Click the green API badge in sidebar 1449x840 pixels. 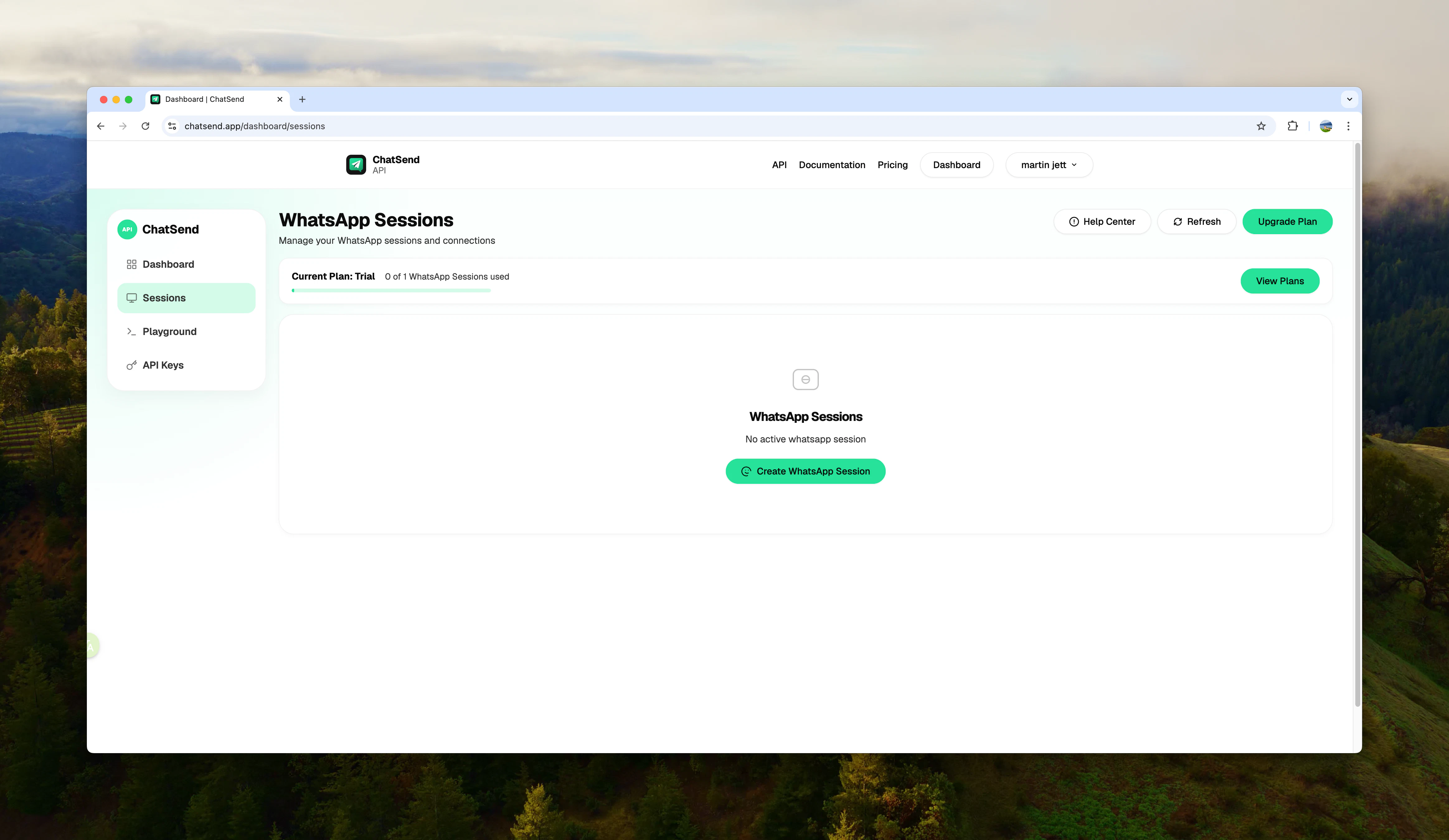point(127,229)
